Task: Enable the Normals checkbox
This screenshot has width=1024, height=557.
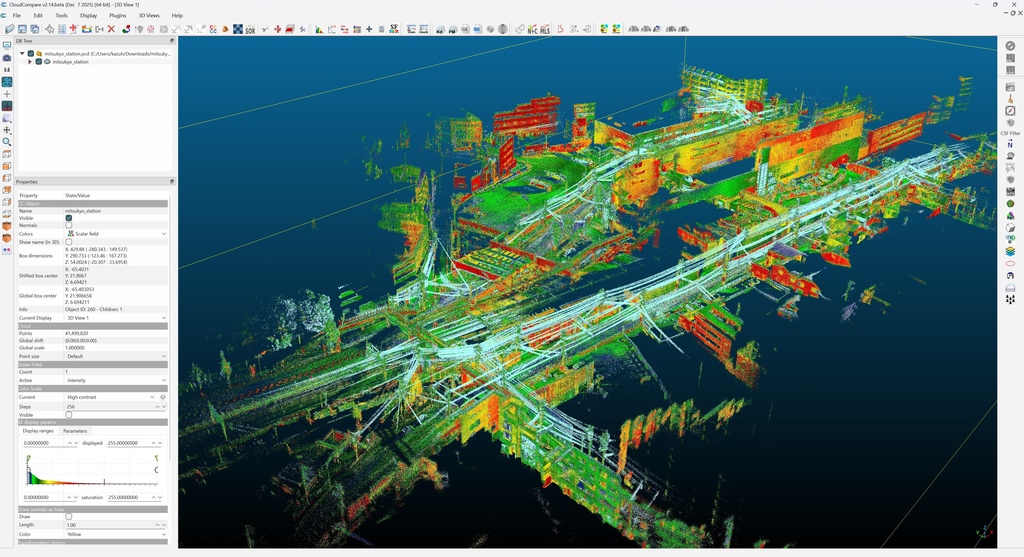Action: (x=69, y=225)
